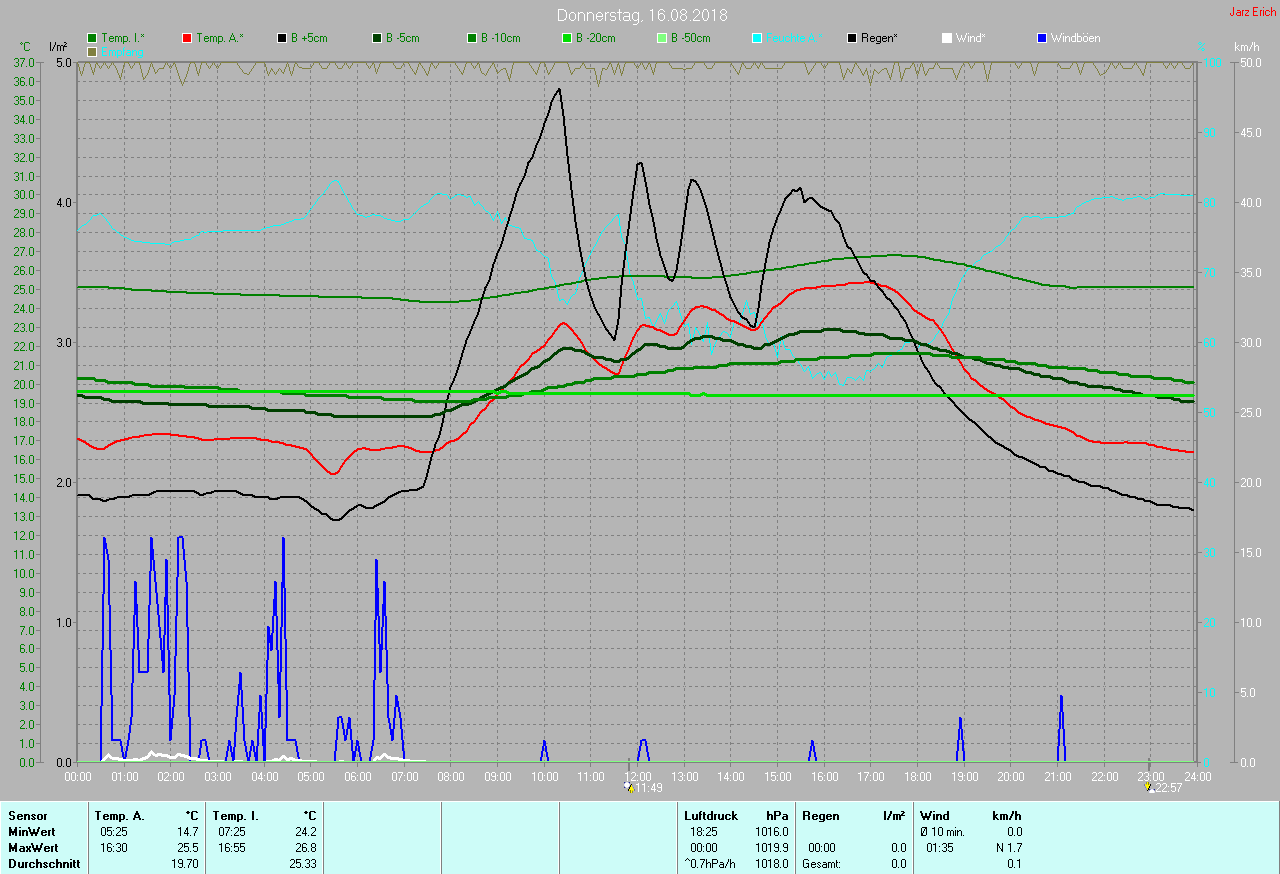Viewport: 1280px width, 874px height.
Task: Click the Temp. A. minimum time '05:25'
Action: click(113, 831)
